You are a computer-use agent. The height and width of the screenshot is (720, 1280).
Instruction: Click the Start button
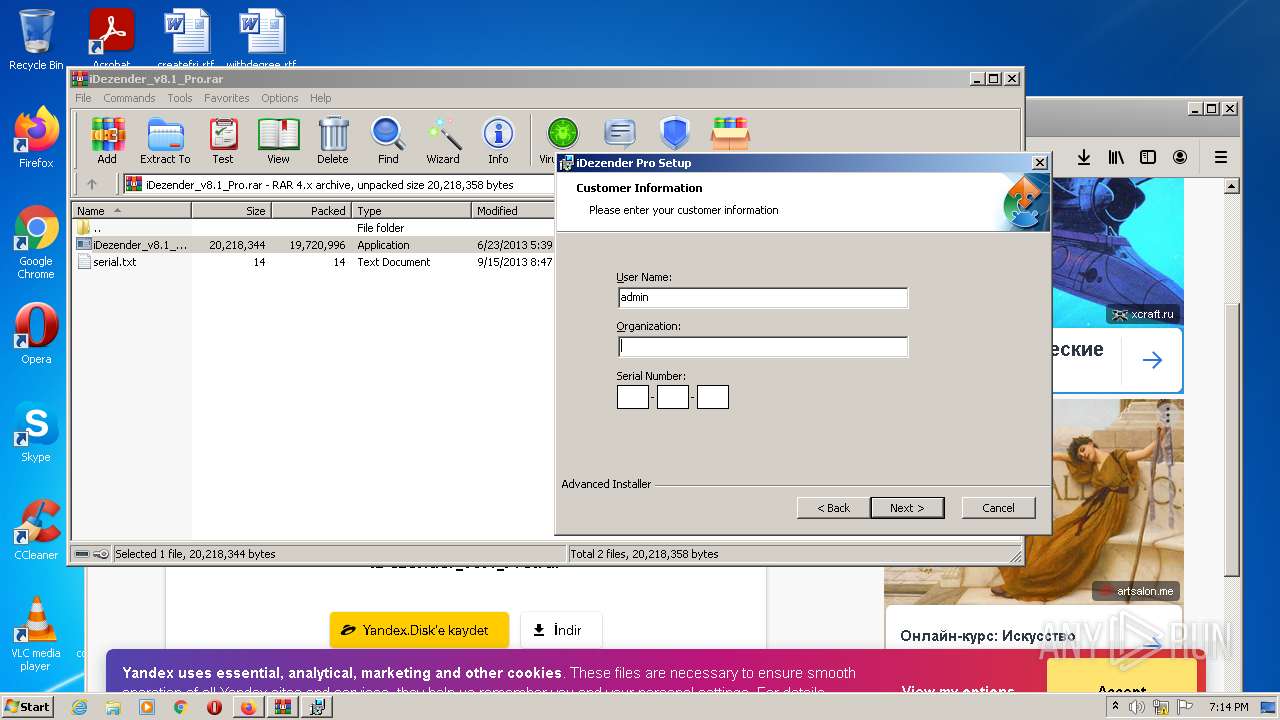pyautogui.click(x=27, y=707)
